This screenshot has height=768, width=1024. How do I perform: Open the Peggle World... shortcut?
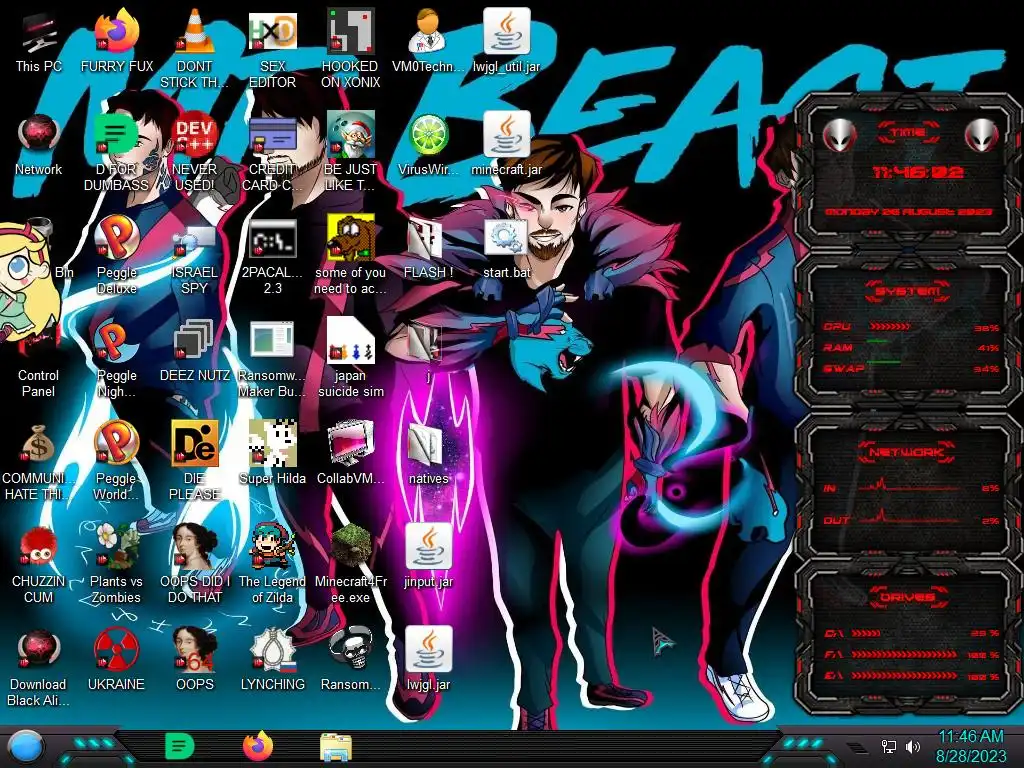[x=116, y=461]
